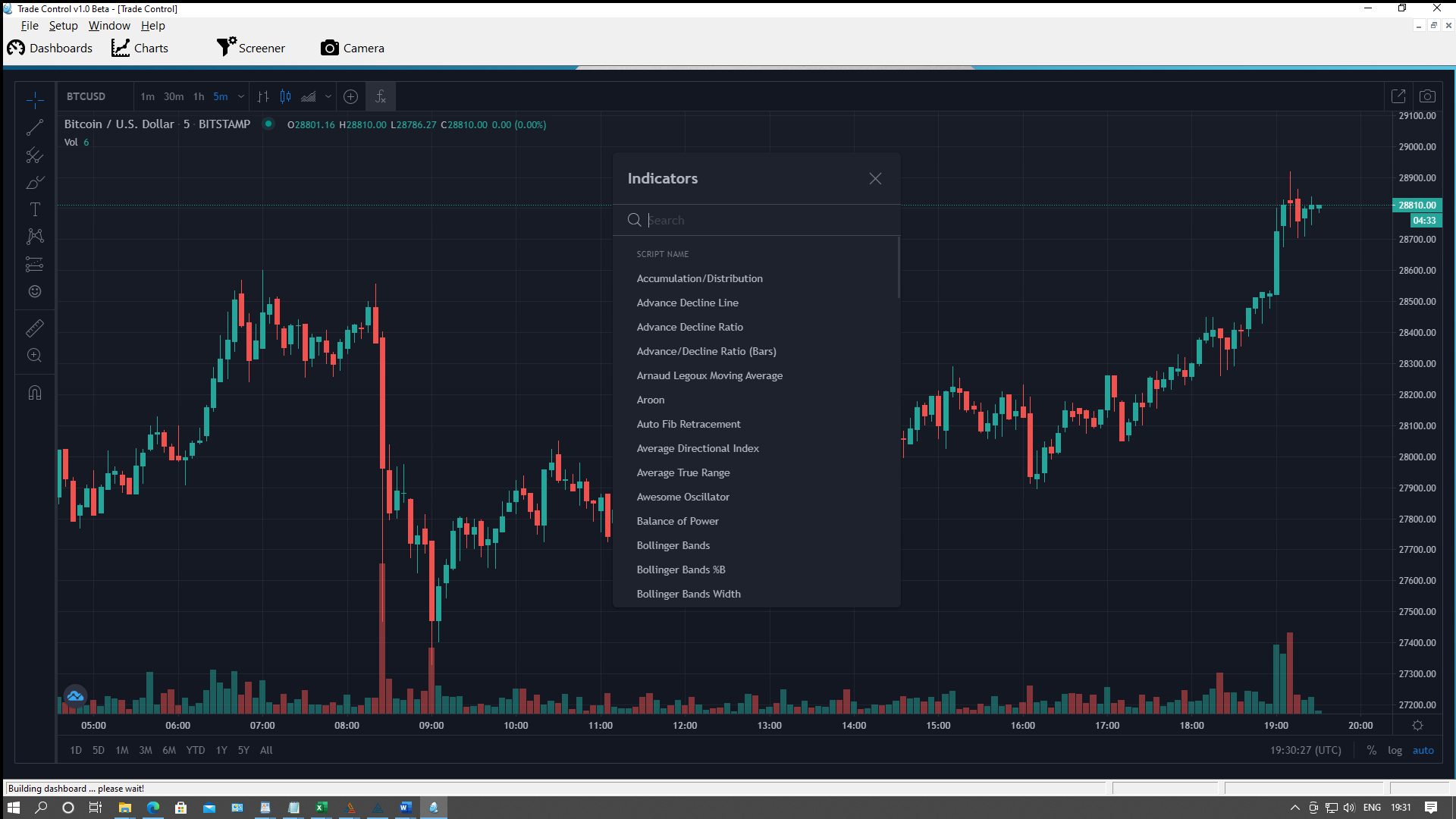Select the brush drawing tool
This screenshot has width=1456, height=819.
35,183
